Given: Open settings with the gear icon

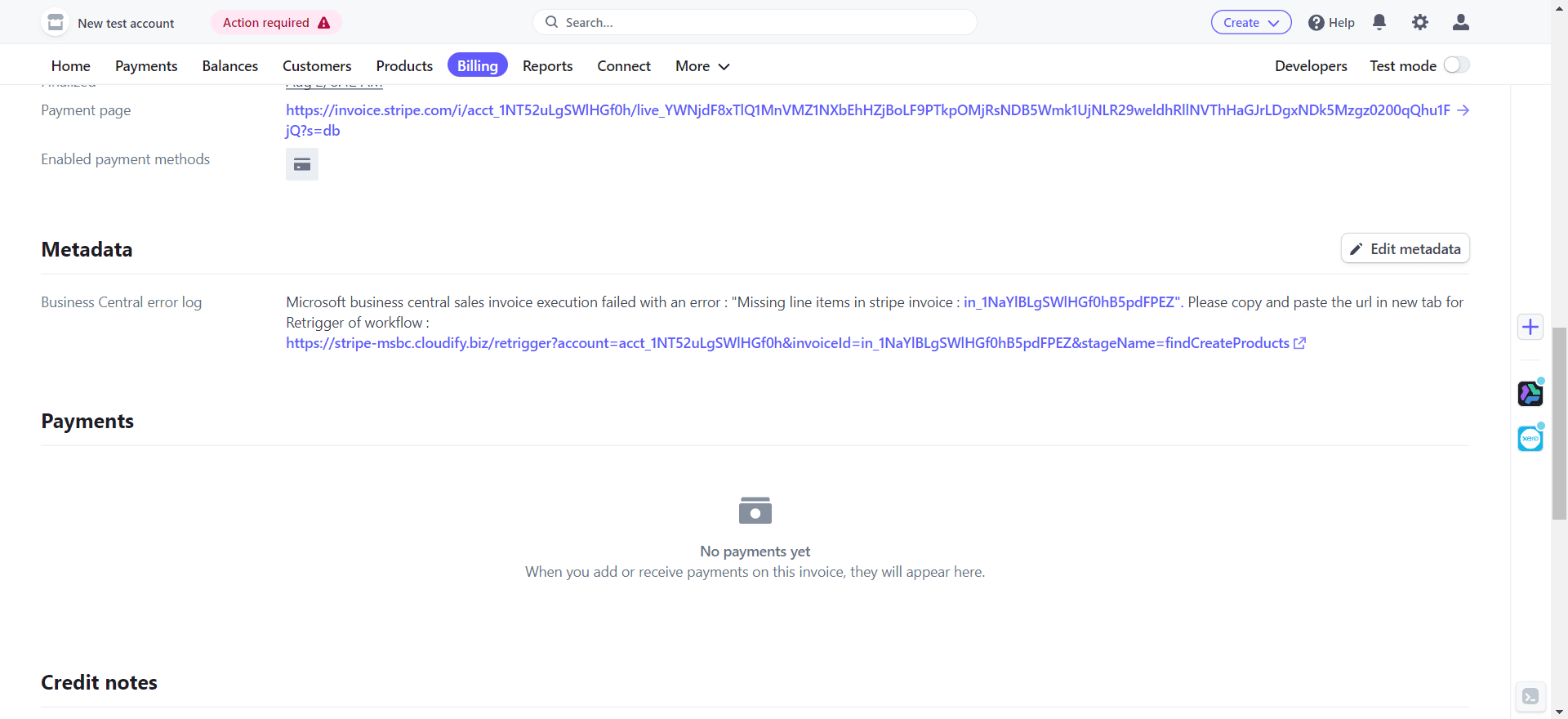Looking at the screenshot, I should coord(1420,23).
